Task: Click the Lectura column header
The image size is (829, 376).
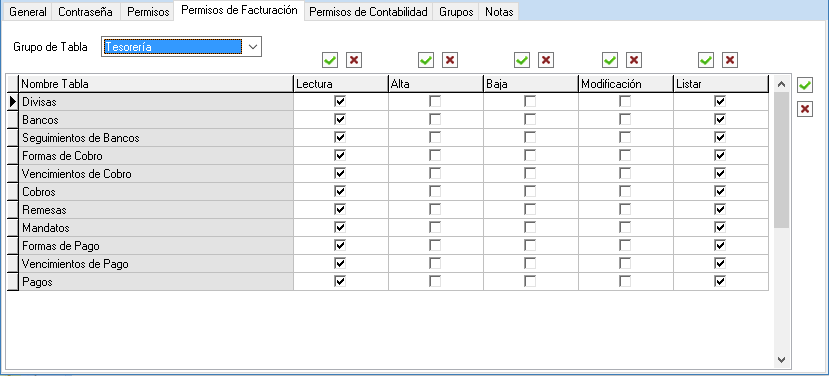Action: tap(340, 84)
